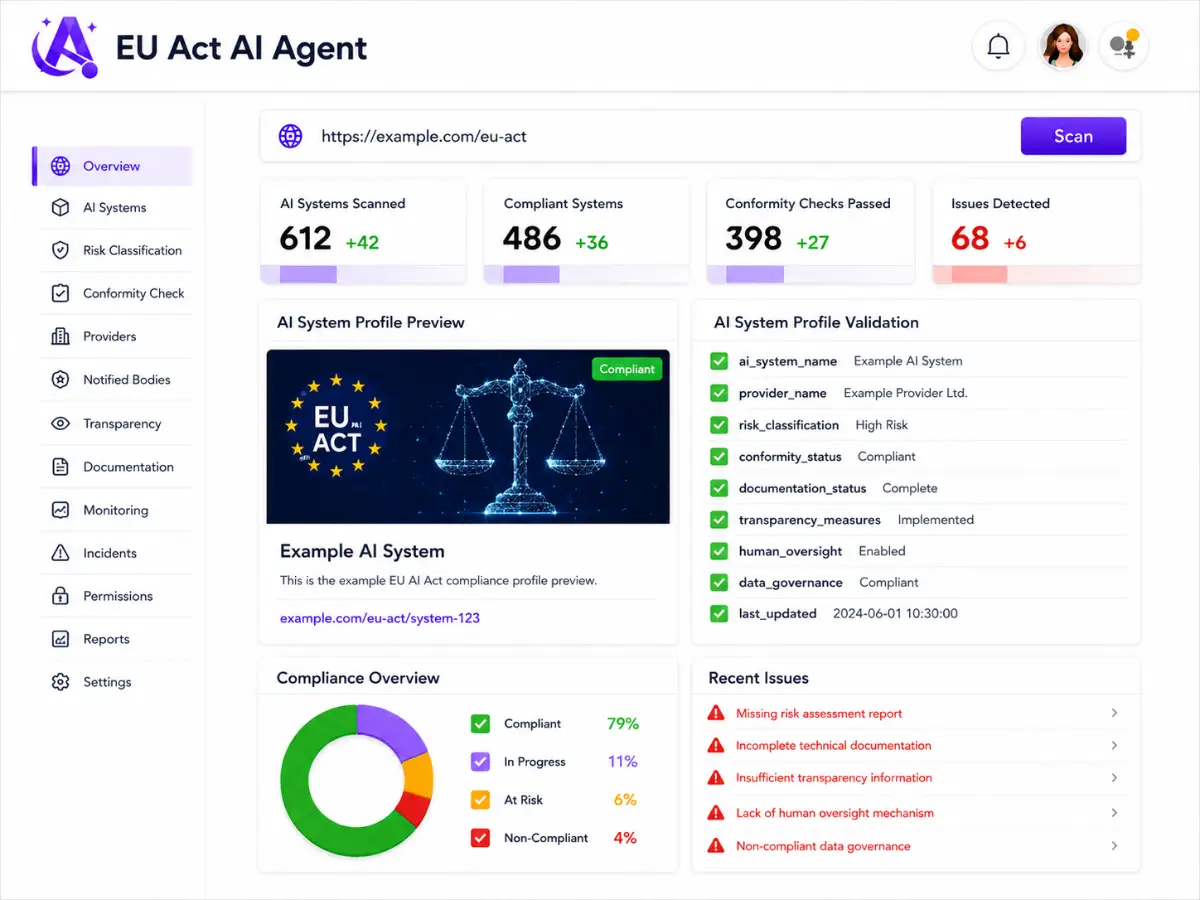The height and width of the screenshot is (900, 1200).
Task: Open the Missing risk assessment report issue
Action: pos(819,713)
